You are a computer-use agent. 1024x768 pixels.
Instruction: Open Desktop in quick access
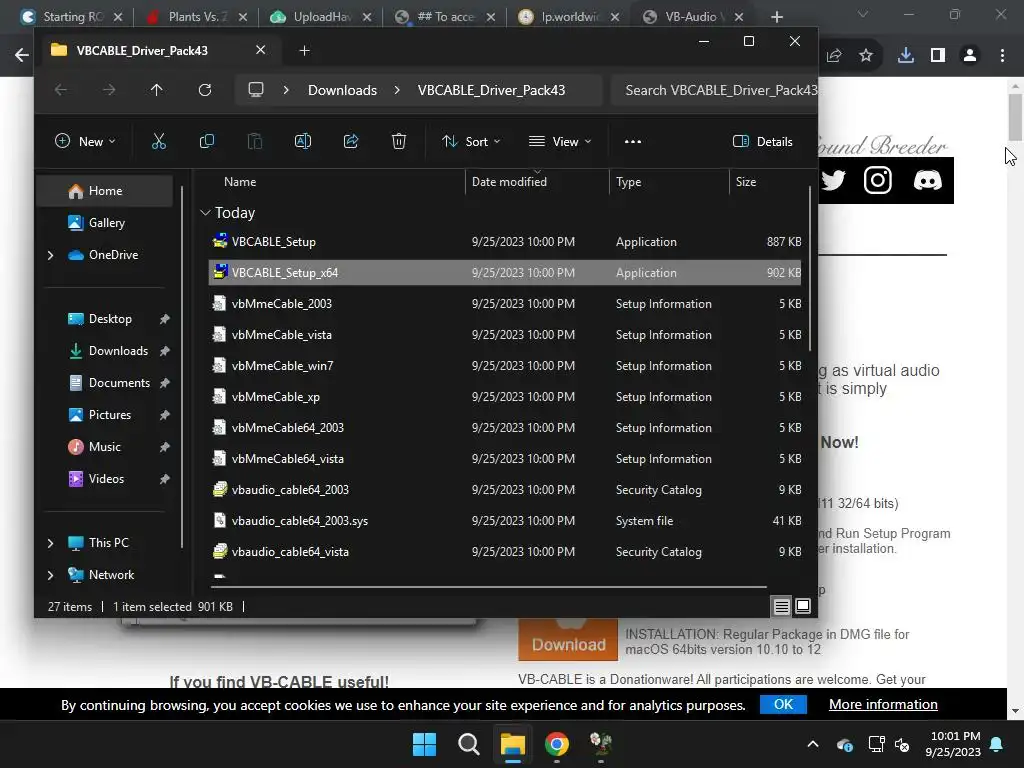(110, 319)
